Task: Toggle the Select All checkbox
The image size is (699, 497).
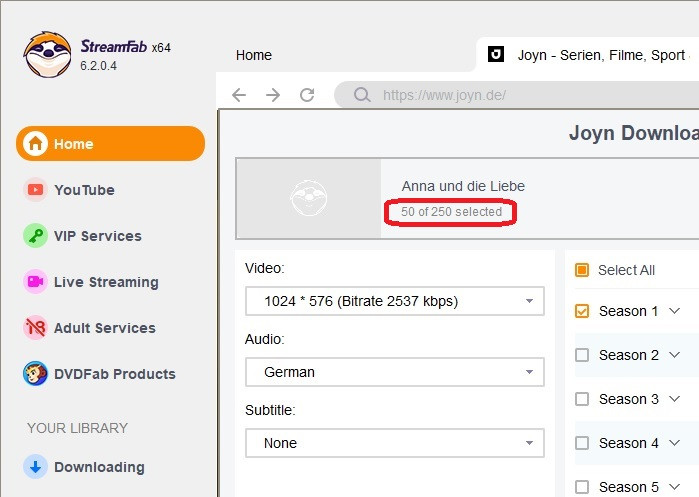Action: pyautogui.click(x=582, y=270)
